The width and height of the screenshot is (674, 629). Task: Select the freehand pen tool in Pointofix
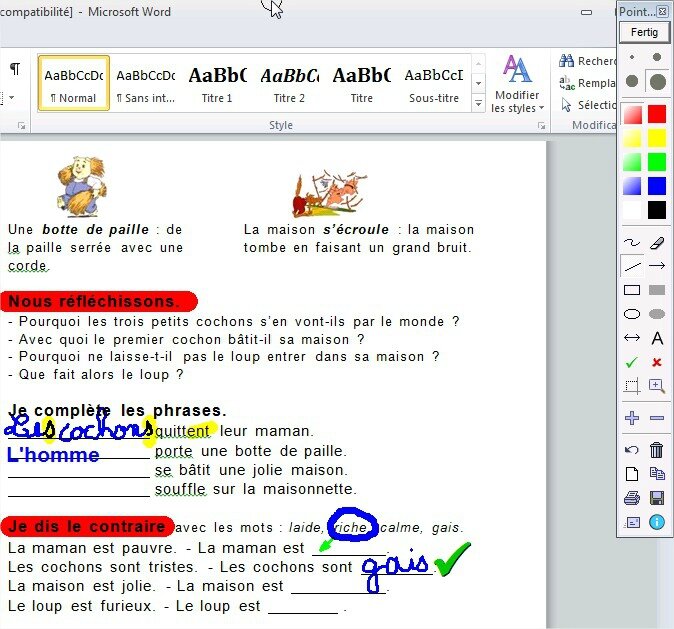632,243
